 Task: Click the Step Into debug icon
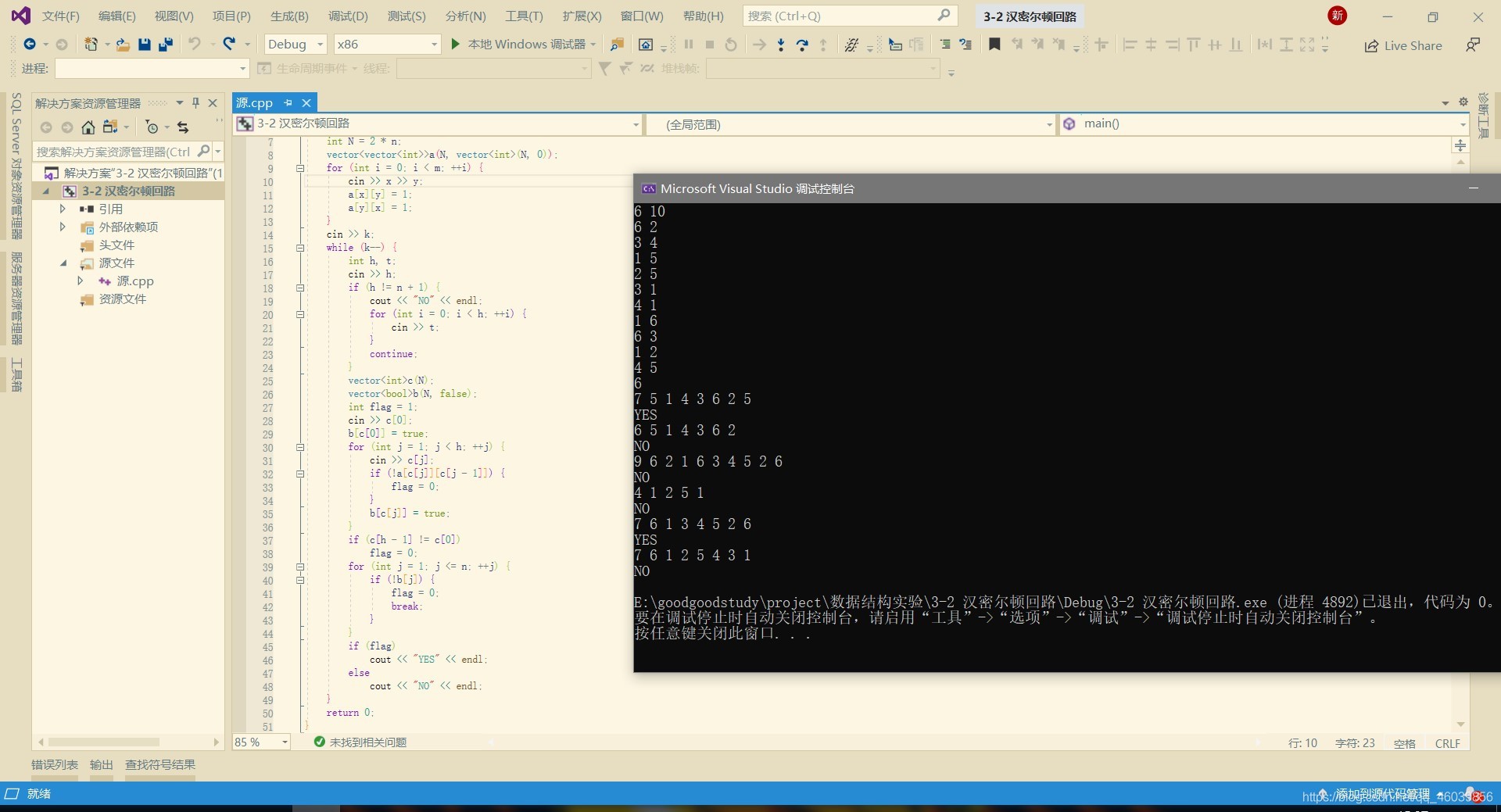point(781,45)
